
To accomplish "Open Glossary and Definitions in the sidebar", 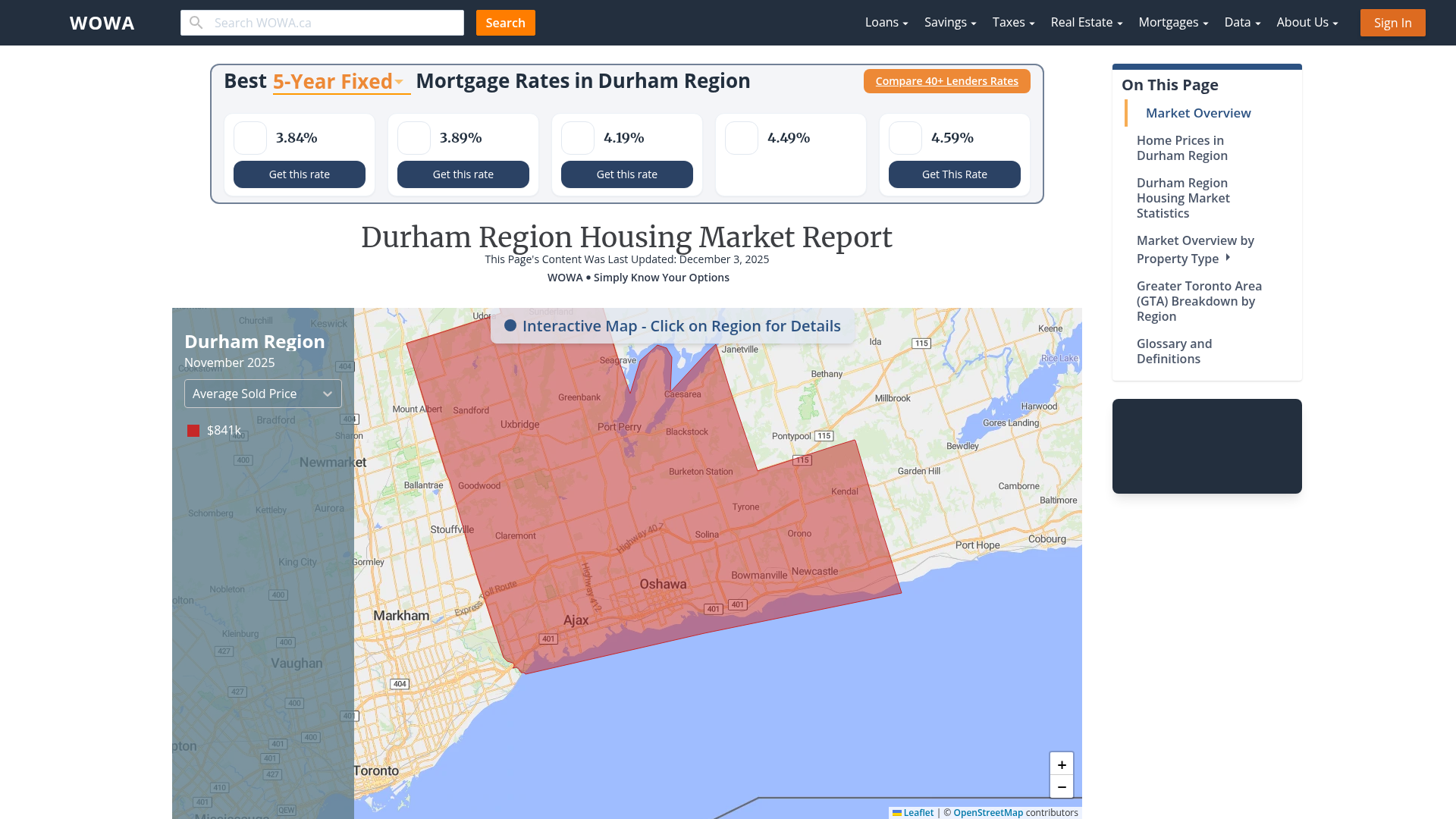I will [x=1174, y=351].
